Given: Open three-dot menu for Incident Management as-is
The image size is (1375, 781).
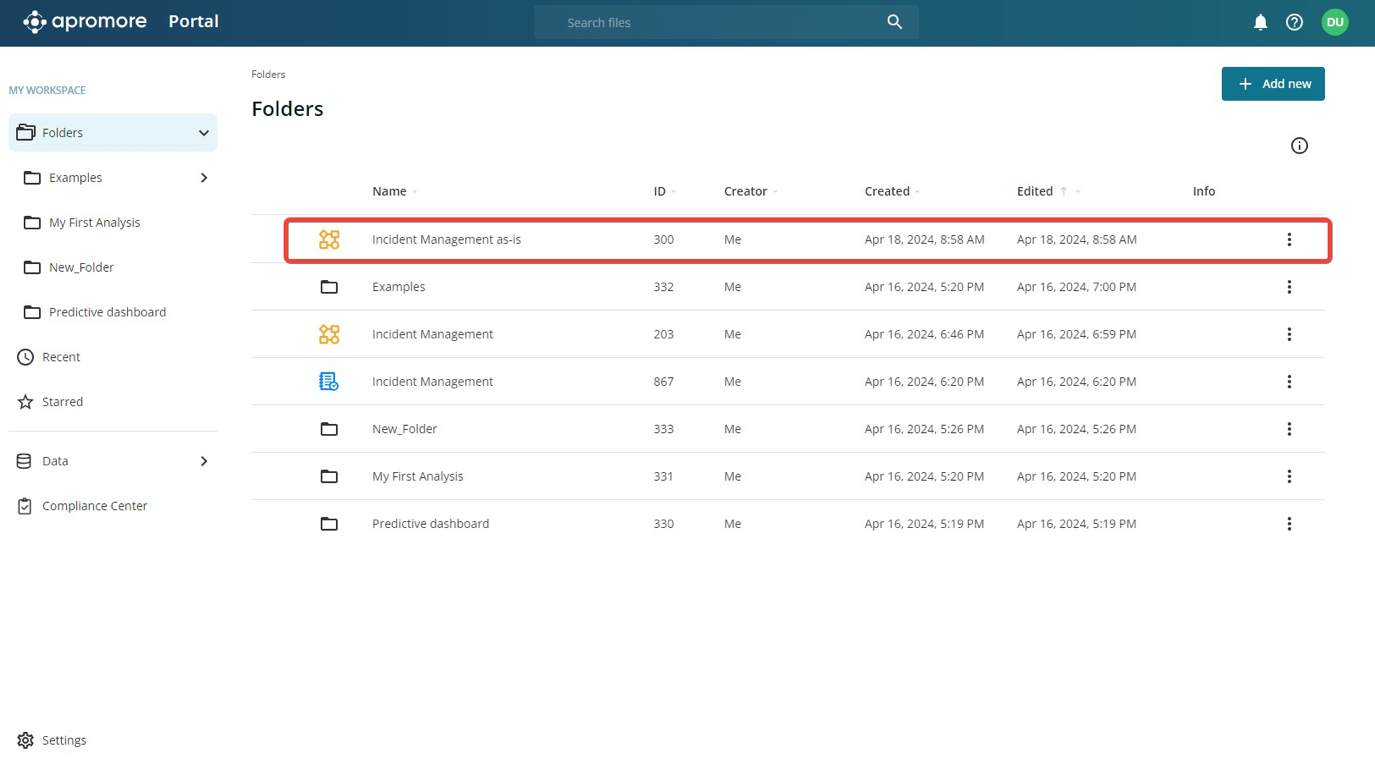Looking at the screenshot, I should [x=1289, y=240].
